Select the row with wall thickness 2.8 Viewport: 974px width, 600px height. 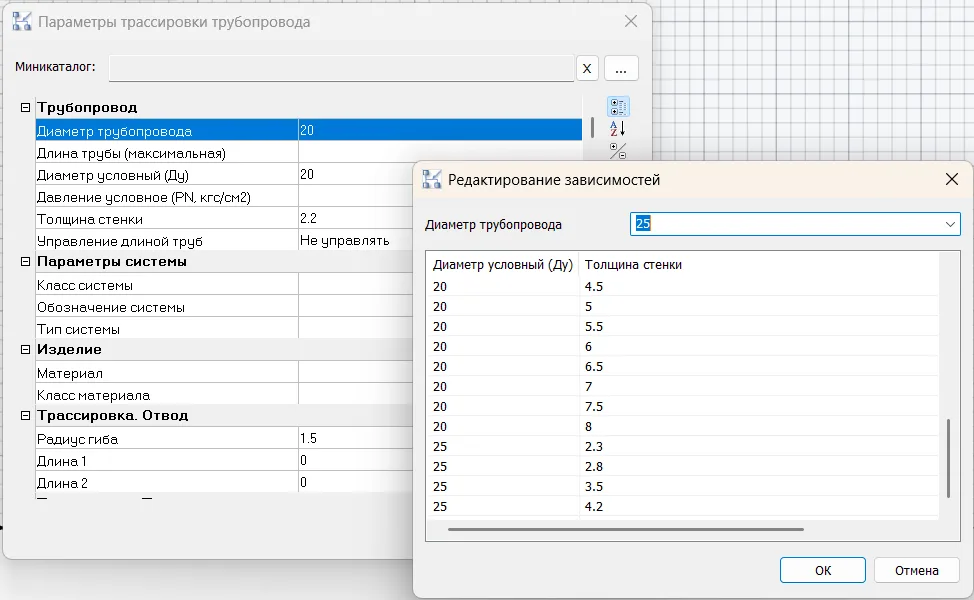click(594, 466)
